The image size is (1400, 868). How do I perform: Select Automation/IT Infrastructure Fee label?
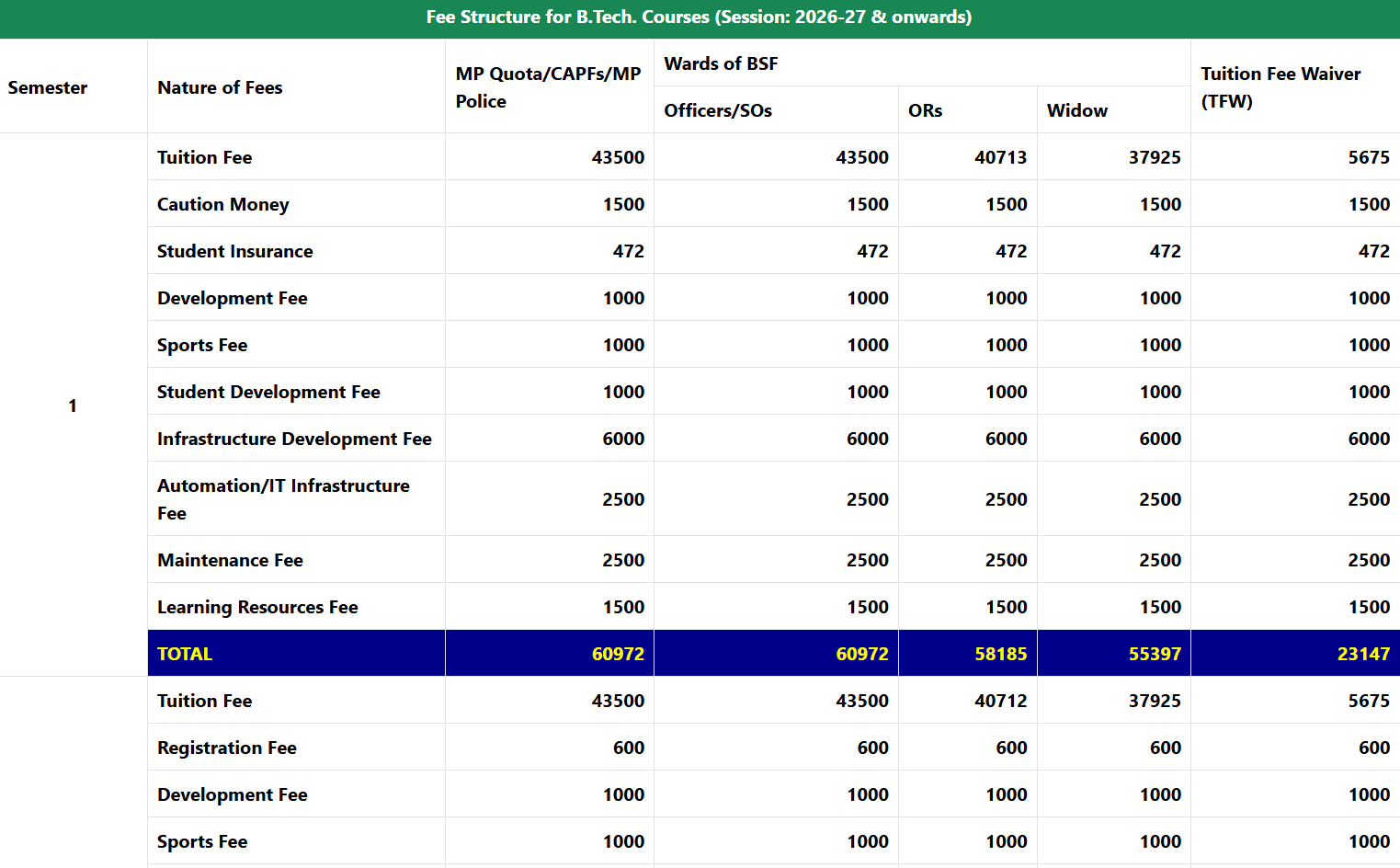[283, 498]
